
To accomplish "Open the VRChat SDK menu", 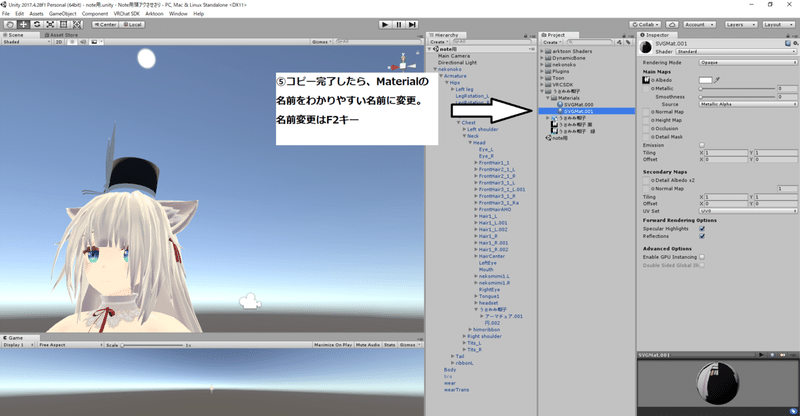I will click(x=126, y=14).
